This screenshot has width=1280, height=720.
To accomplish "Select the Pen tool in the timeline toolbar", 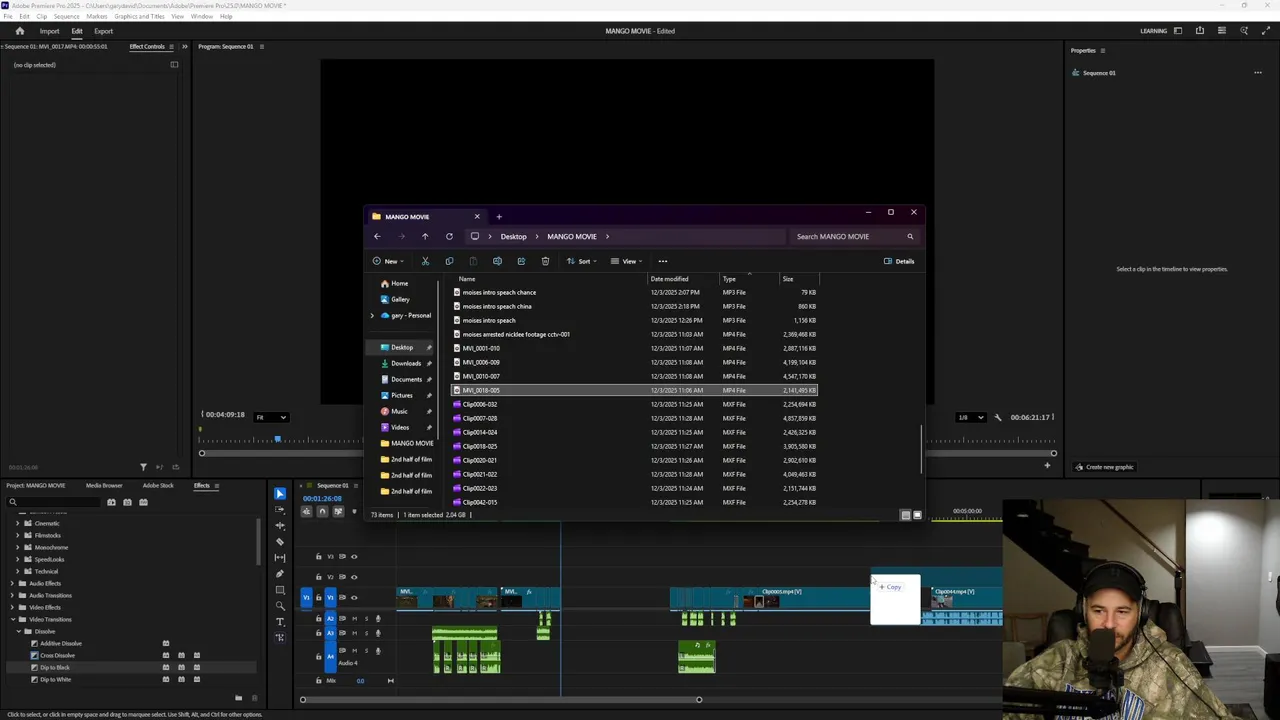I will coord(280,574).
